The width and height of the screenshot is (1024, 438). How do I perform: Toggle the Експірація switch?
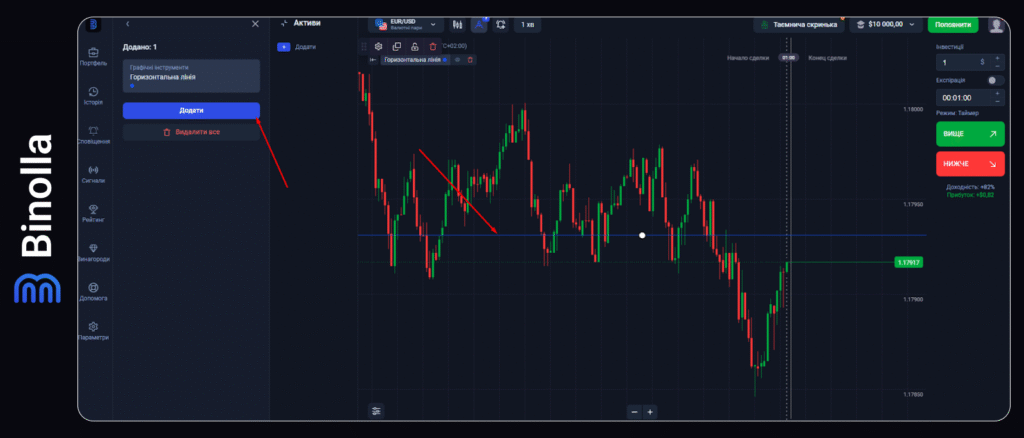(994, 80)
